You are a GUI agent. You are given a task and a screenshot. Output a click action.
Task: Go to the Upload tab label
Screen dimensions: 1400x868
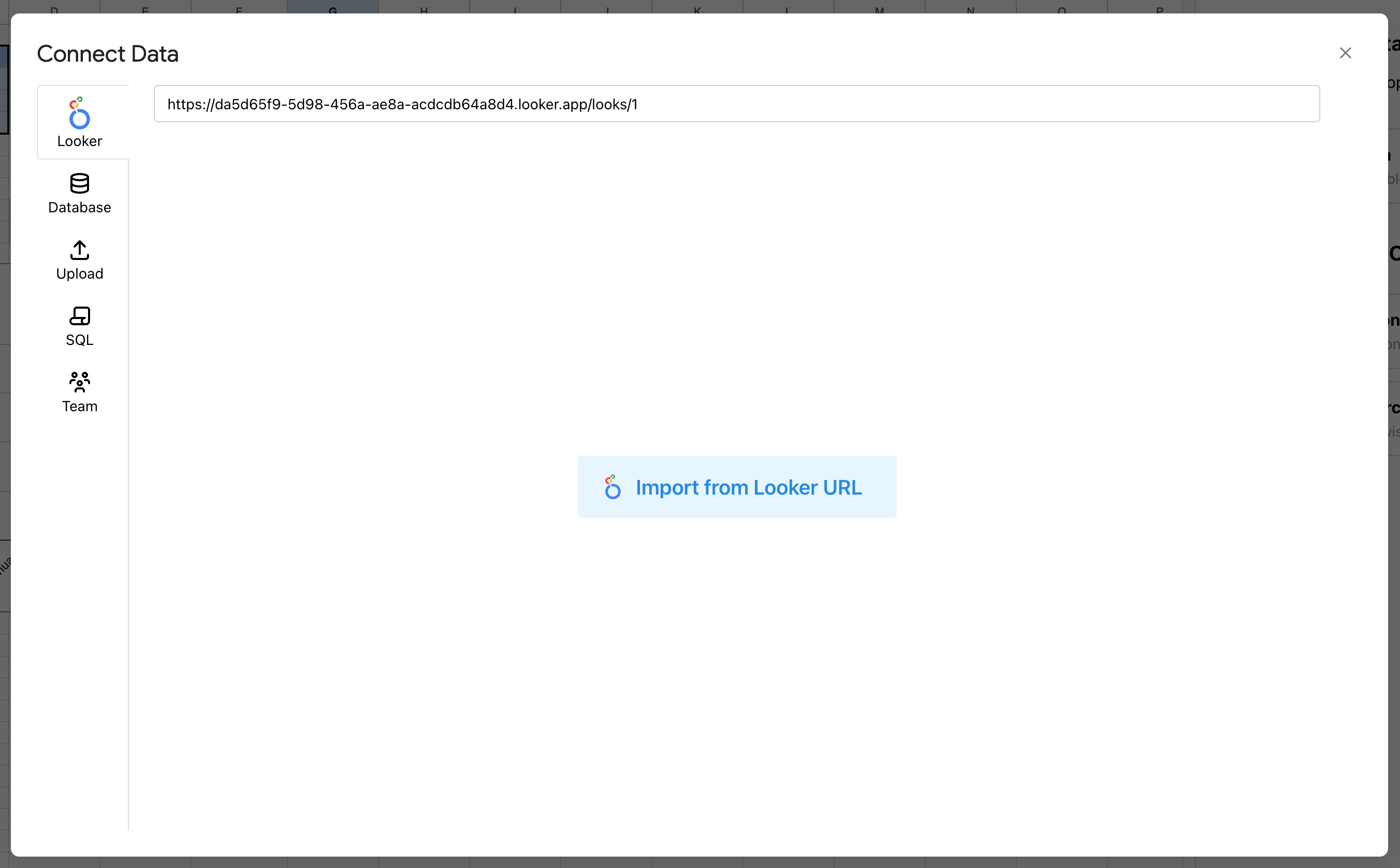click(x=79, y=274)
